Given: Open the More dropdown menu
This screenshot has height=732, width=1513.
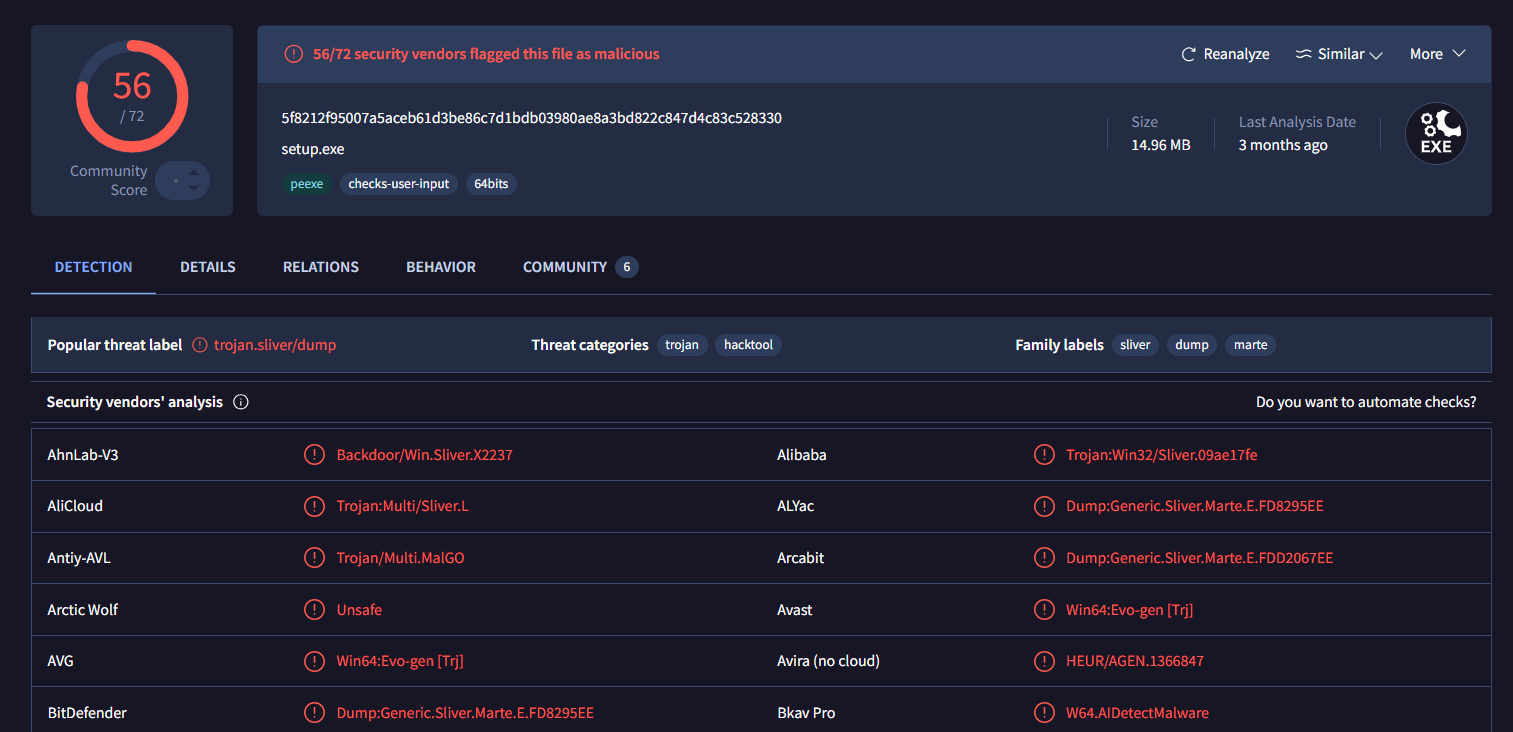Looking at the screenshot, I should pos(1437,54).
